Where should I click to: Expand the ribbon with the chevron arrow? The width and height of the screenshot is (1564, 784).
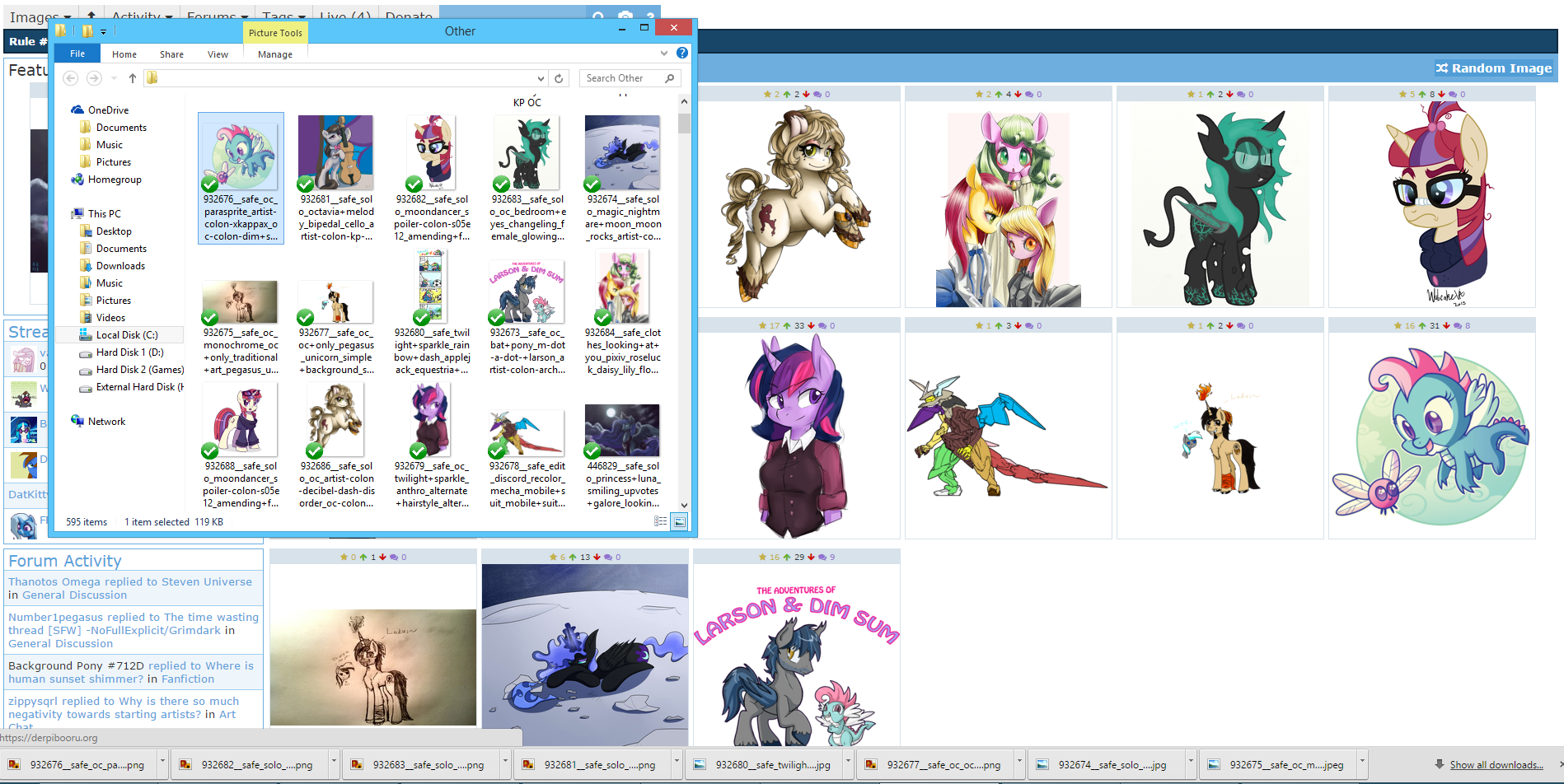tap(664, 53)
